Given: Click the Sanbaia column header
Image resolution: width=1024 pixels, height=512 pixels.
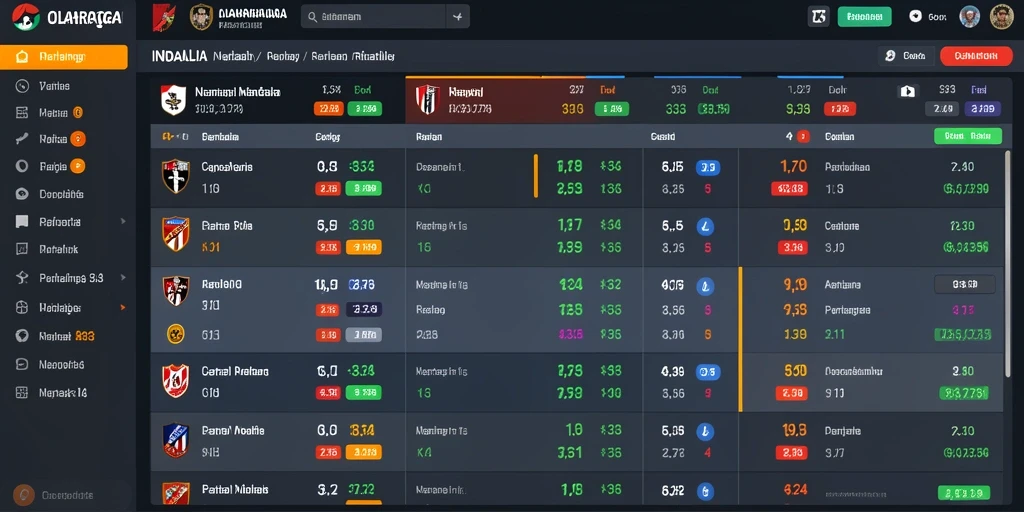Looking at the screenshot, I should [220, 137].
